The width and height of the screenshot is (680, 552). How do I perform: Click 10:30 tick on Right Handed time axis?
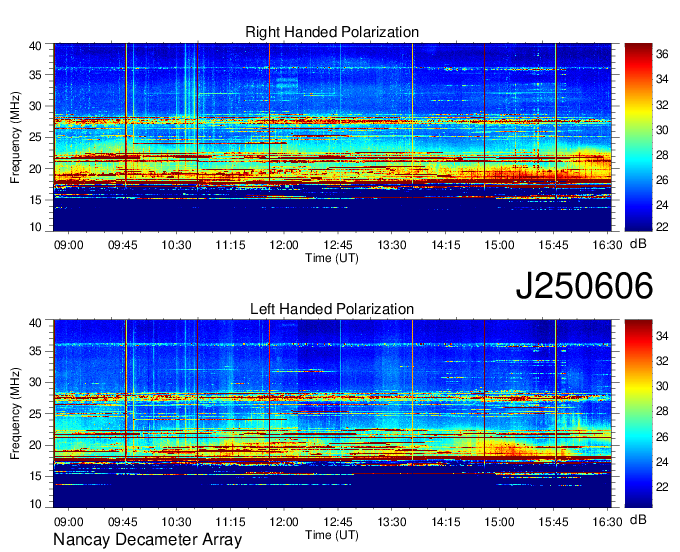[177, 245]
